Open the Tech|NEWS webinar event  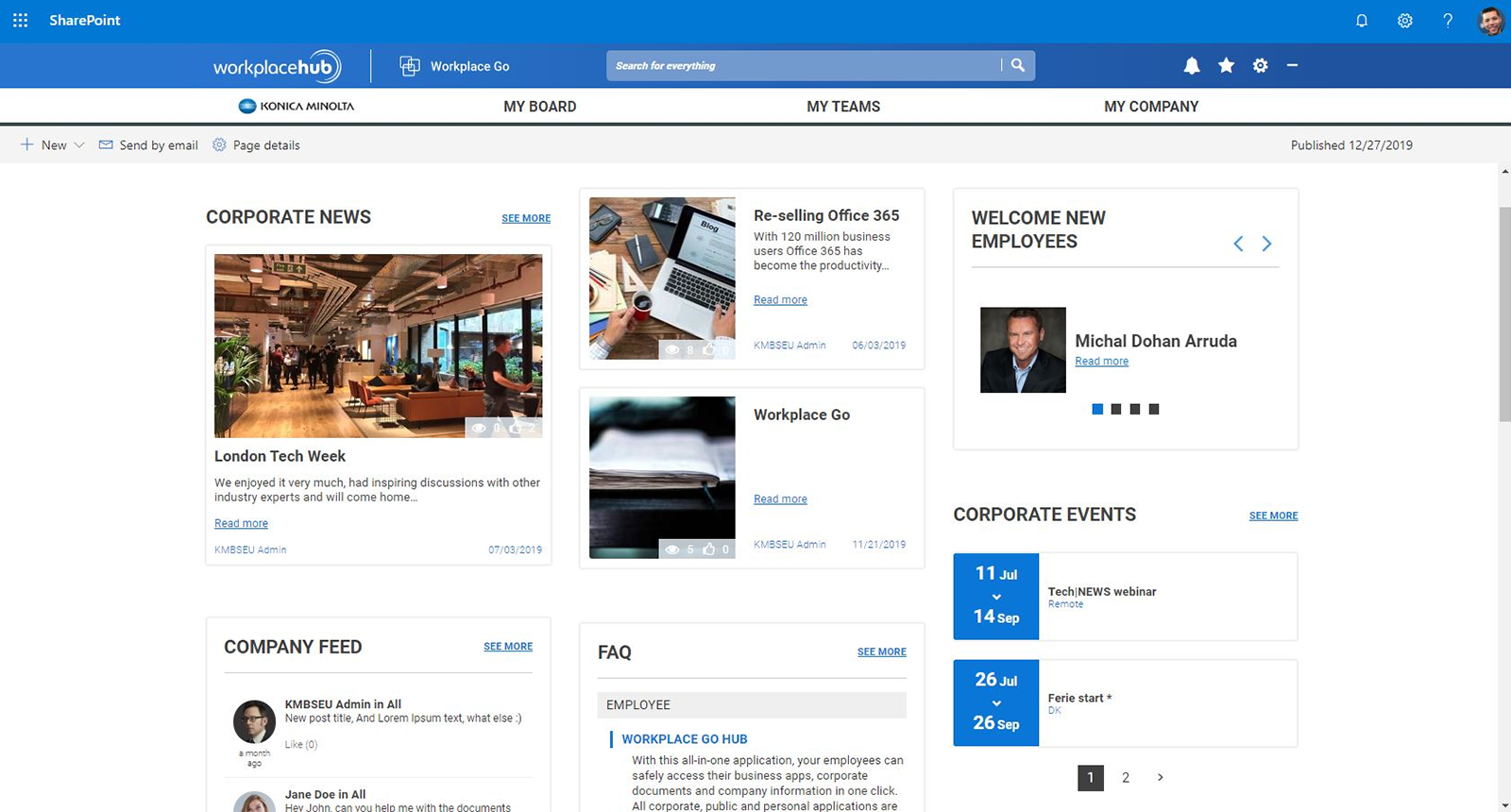pos(1102,592)
